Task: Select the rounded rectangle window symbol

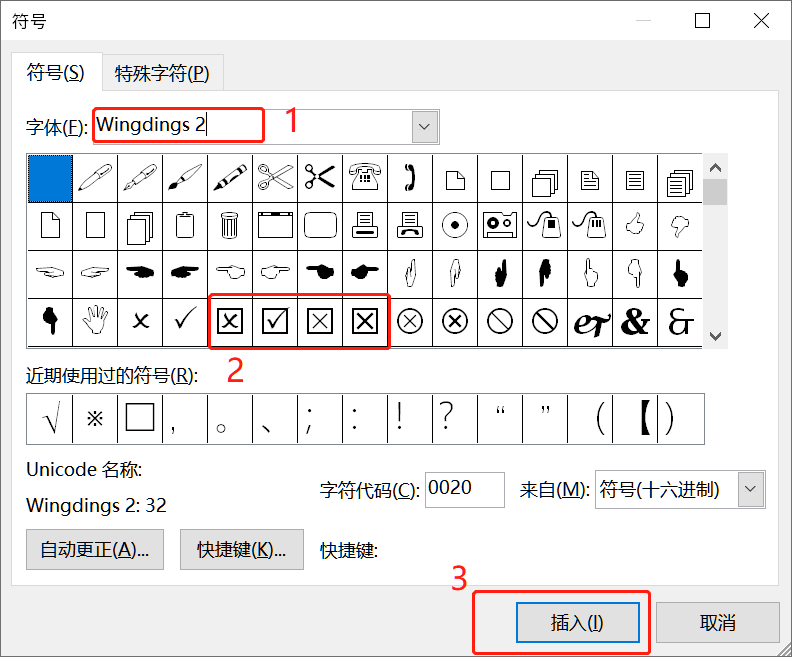Action: 320,226
